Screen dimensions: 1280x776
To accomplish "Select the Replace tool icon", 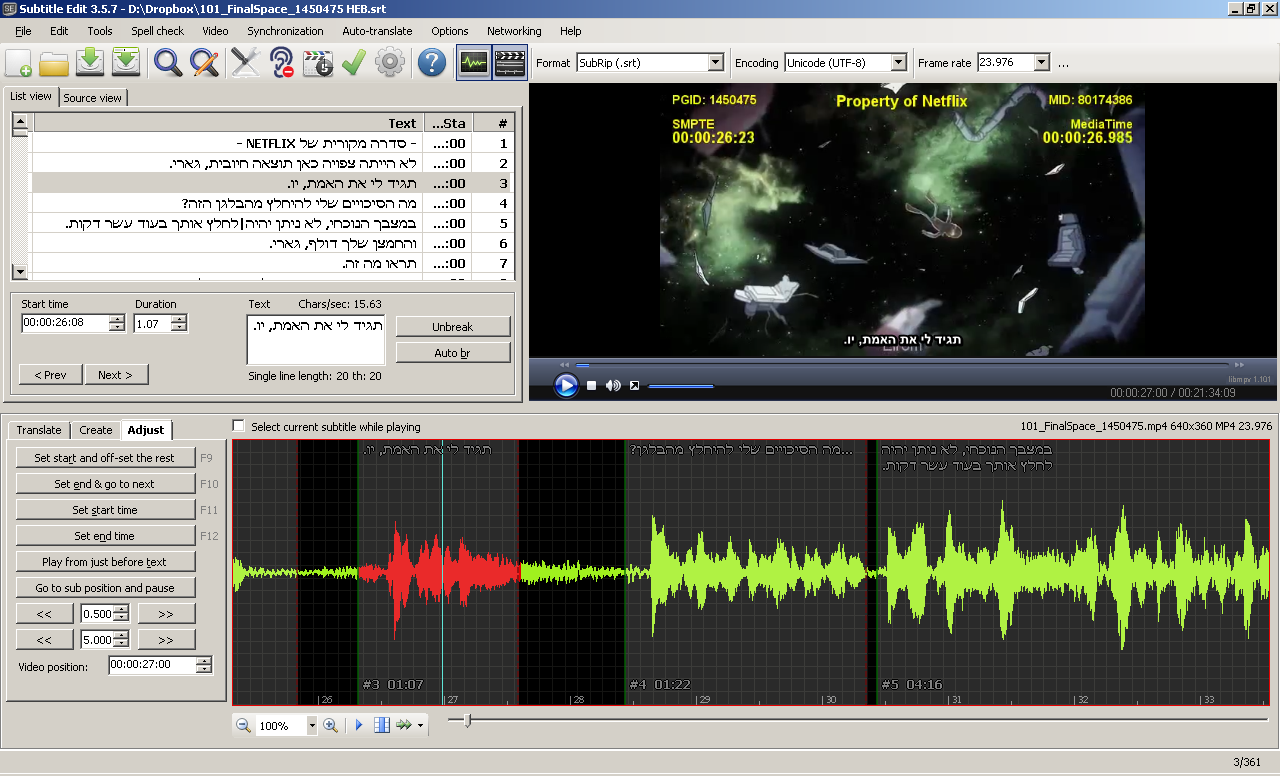I will tap(202, 61).
